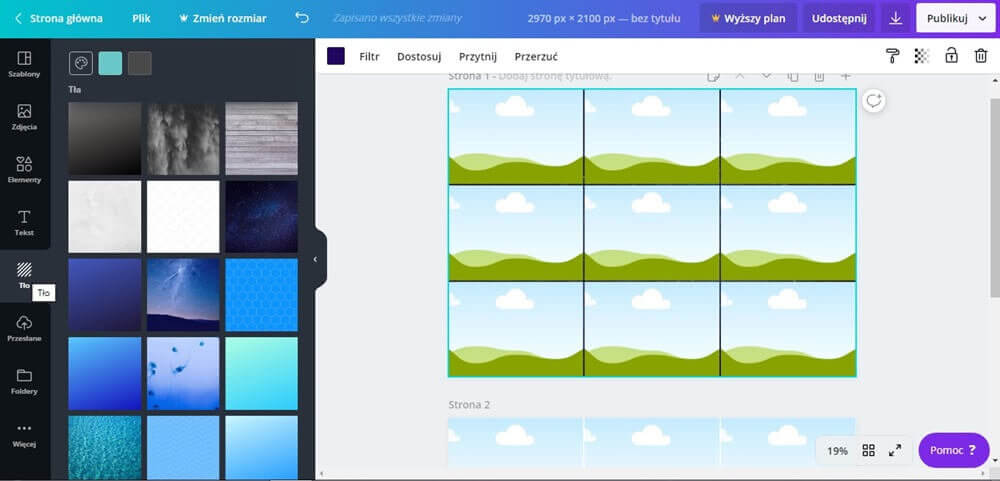Open the Szablony templates panel
The width and height of the screenshot is (1000, 481).
[24, 64]
